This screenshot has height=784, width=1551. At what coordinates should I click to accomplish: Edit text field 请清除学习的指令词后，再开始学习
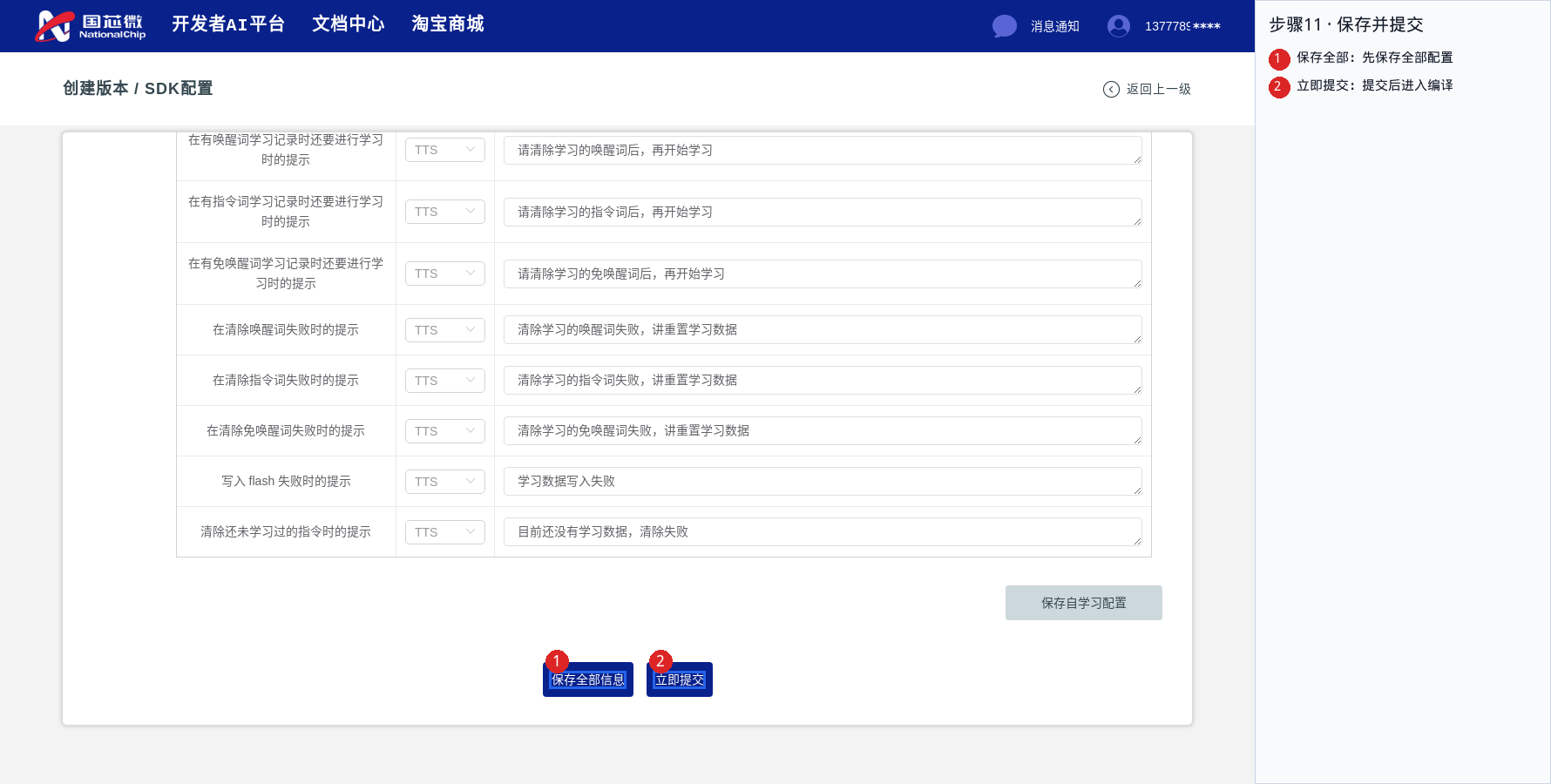(823, 212)
